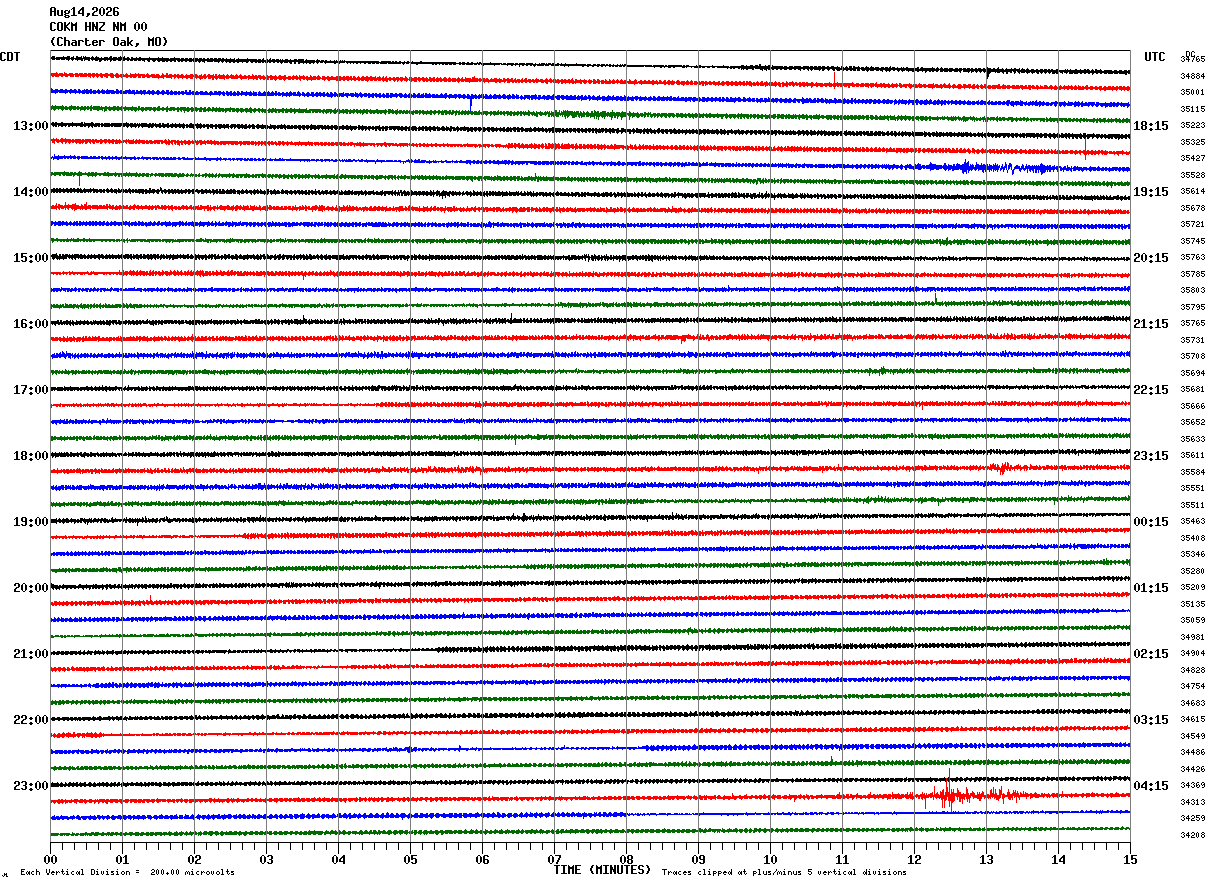Click the CDT time label '15:00'

30,258
